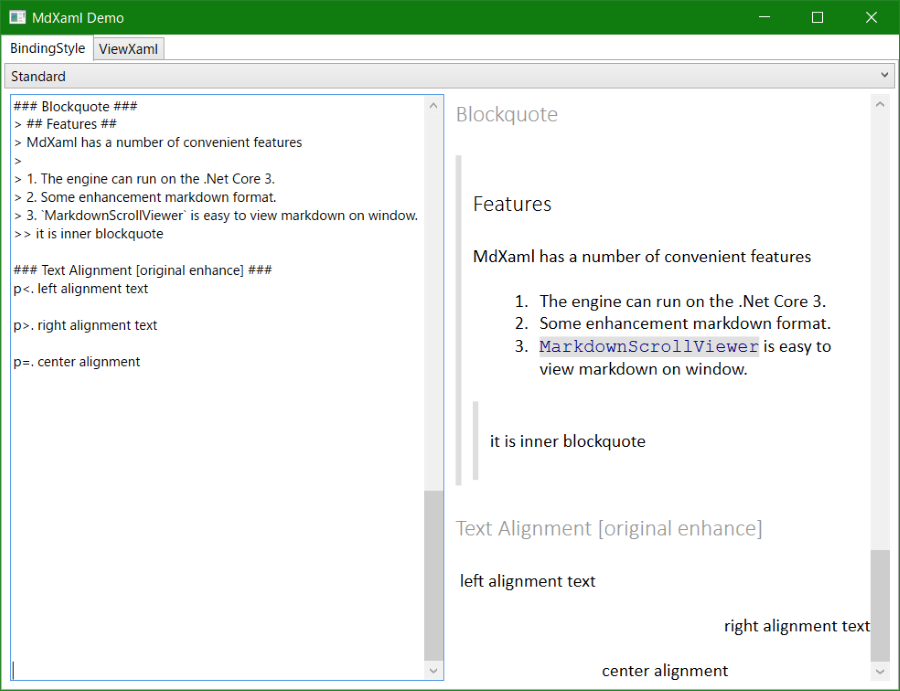Screen dimensions: 900x691
Task: Close the MdXaml Demo window
Action: tap(871, 17)
